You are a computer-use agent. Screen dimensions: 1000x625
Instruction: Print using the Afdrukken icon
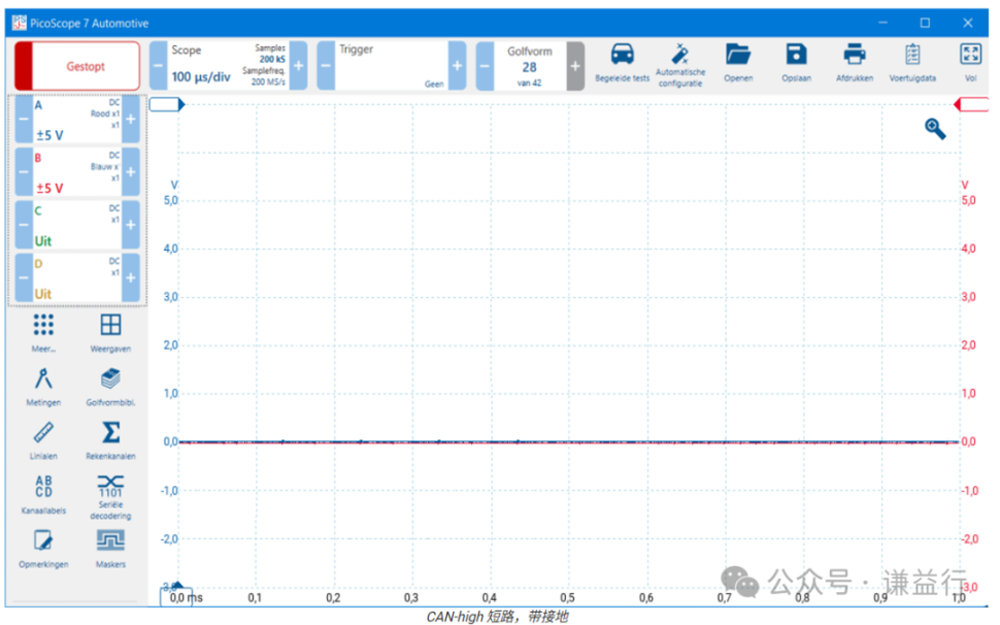click(x=854, y=56)
